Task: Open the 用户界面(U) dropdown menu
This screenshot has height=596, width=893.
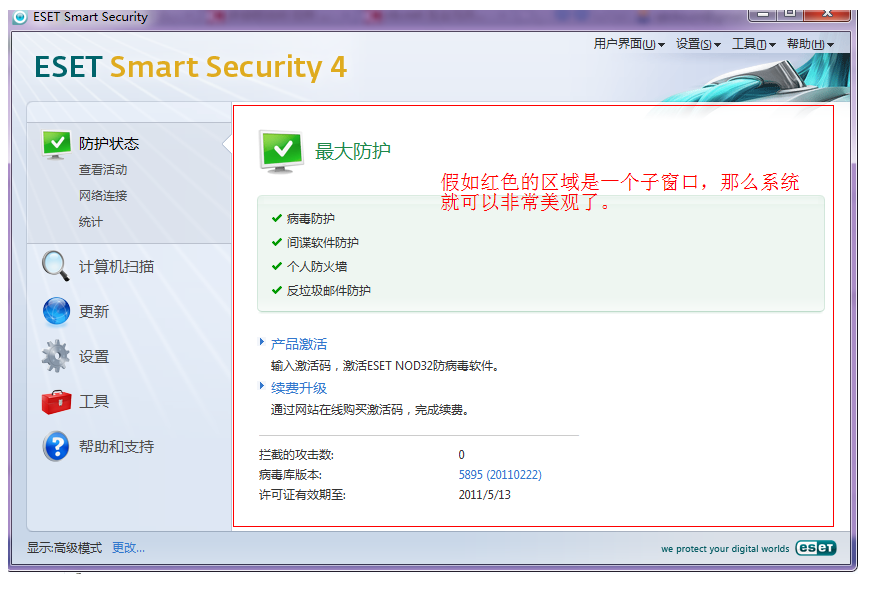Action: coord(629,44)
